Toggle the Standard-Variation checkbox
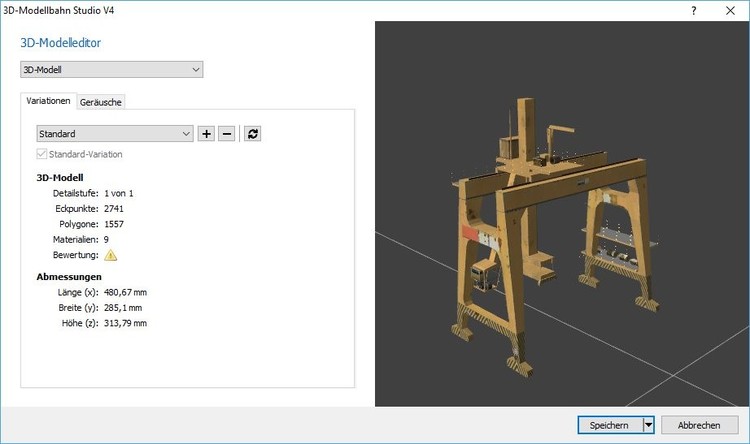This screenshot has width=750, height=444. click(x=42, y=154)
